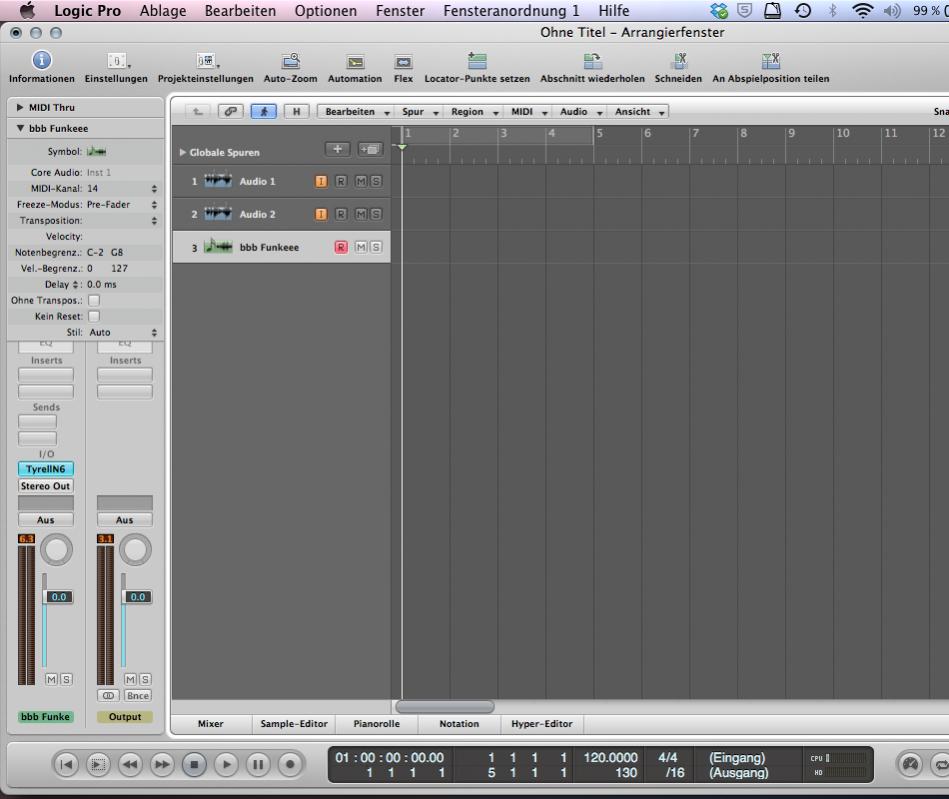Image resolution: width=949 pixels, height=799 pixels.
Task: Click the Schneiden toolbar icon
Action: [x=678, y=61]
